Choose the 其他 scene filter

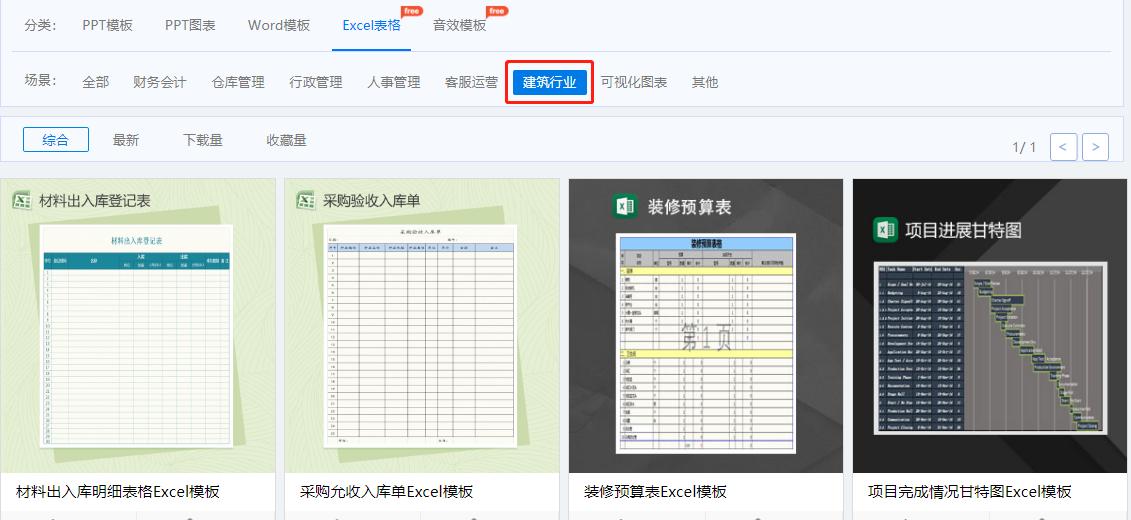[705, 82]
